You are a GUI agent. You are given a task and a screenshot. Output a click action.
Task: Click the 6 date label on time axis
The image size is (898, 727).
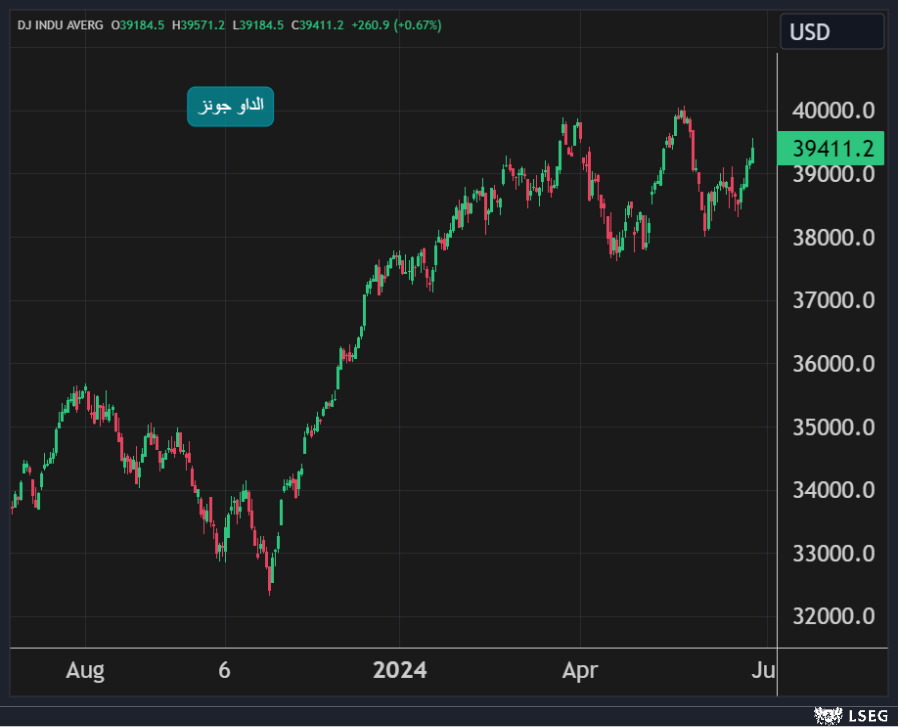click(224, 670)
